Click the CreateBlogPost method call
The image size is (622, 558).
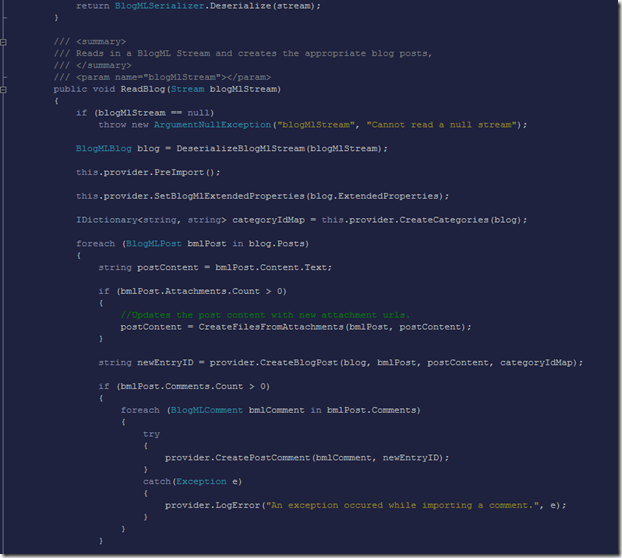[299, 363]
